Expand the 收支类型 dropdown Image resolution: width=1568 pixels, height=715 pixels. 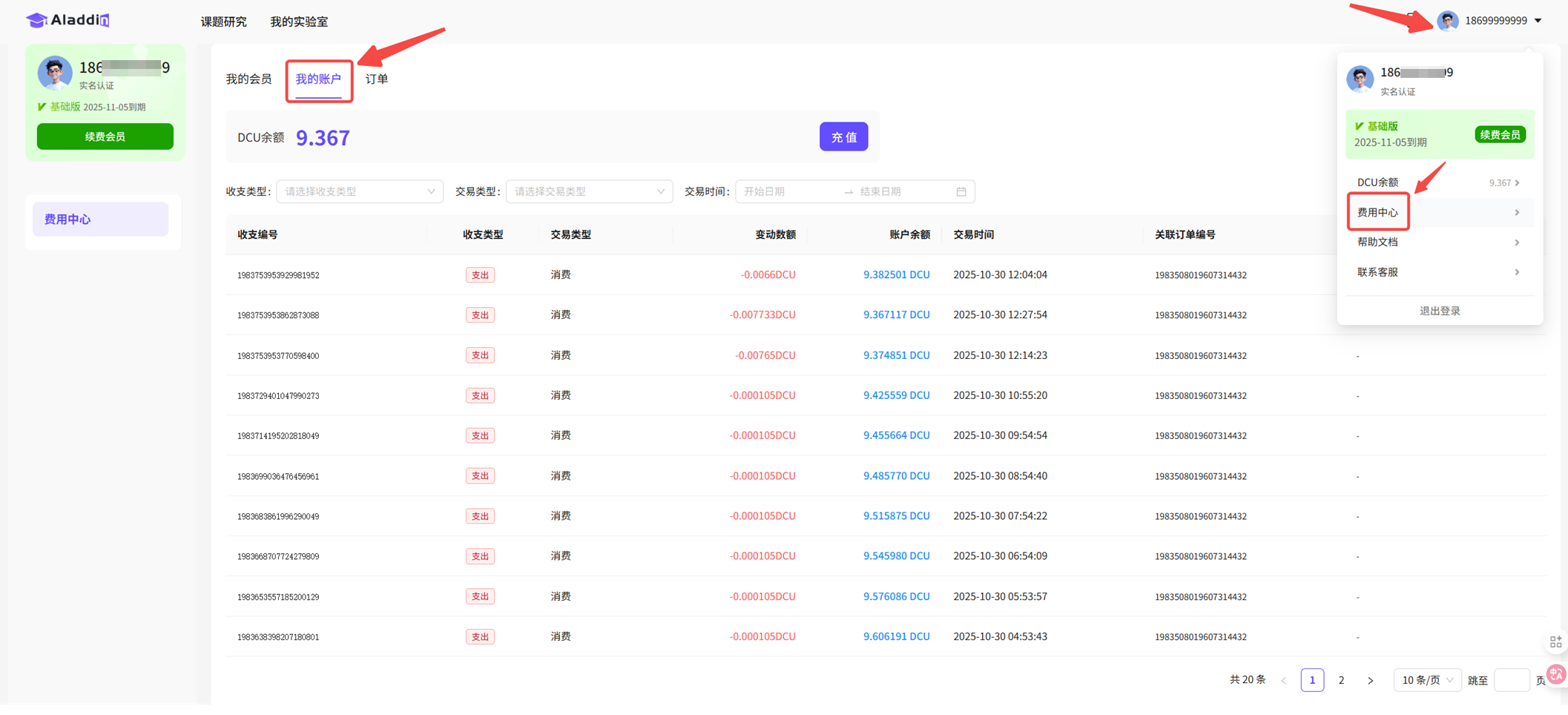tap(360, 191)
